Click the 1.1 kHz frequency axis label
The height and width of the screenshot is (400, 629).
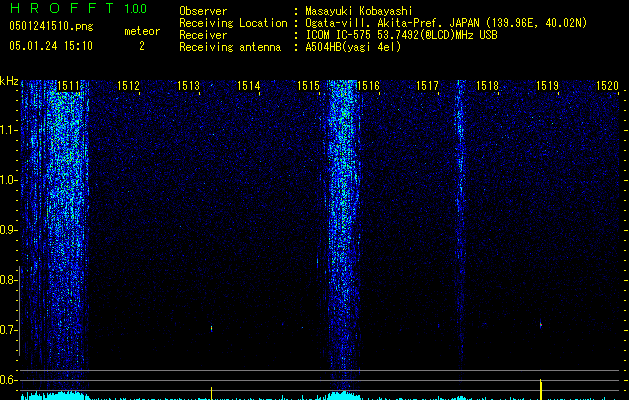9,130
